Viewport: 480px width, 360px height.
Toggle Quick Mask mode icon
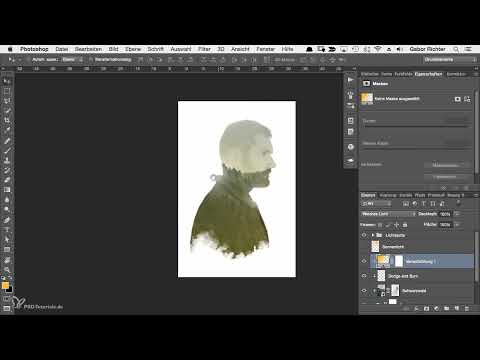point(7,299)
